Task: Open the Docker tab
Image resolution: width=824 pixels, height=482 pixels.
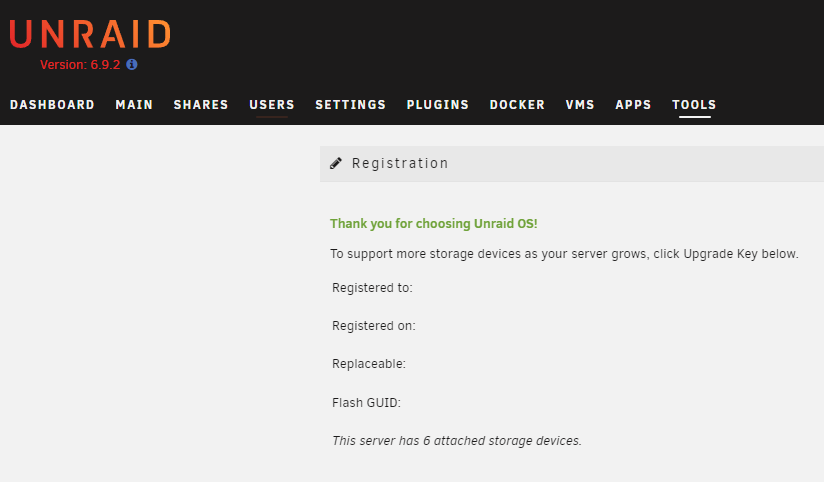Action: click(x=517, y=105)
